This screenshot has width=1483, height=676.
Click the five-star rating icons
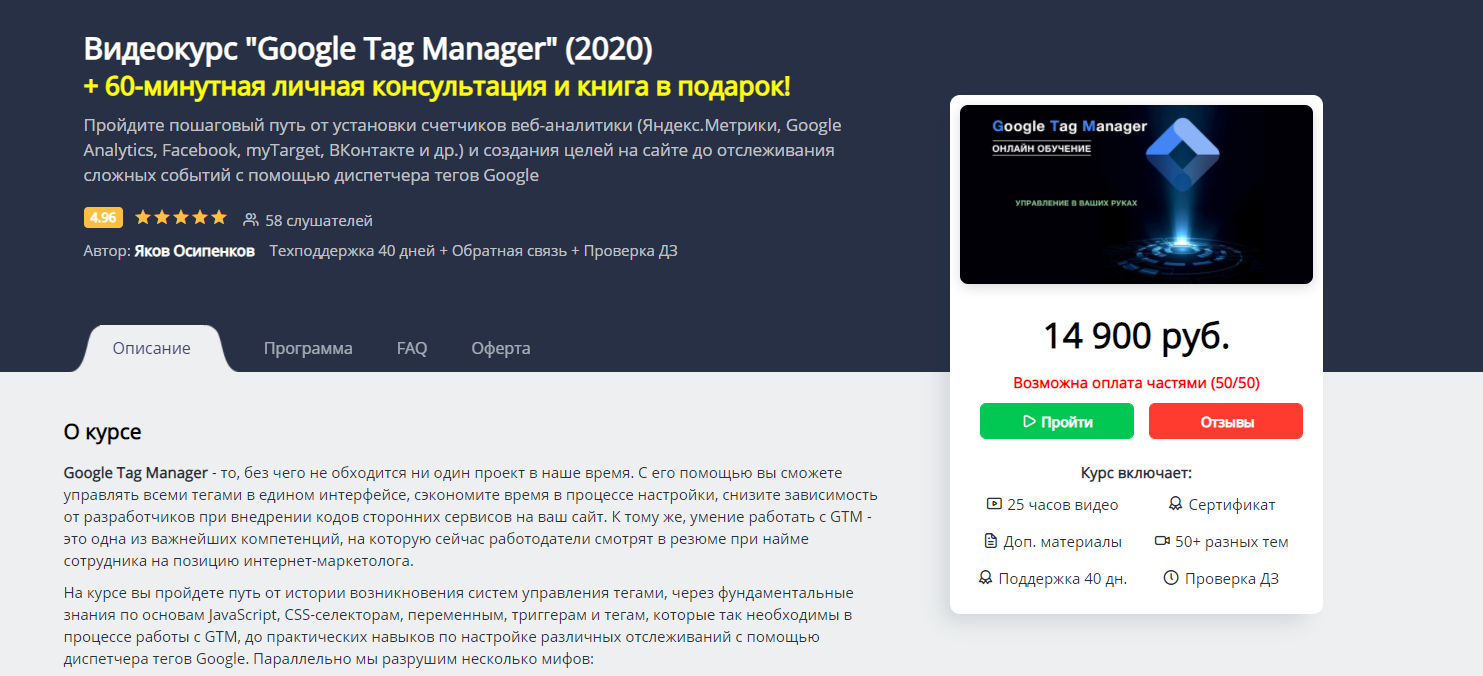pyautogui.click(x=181, y=217)
